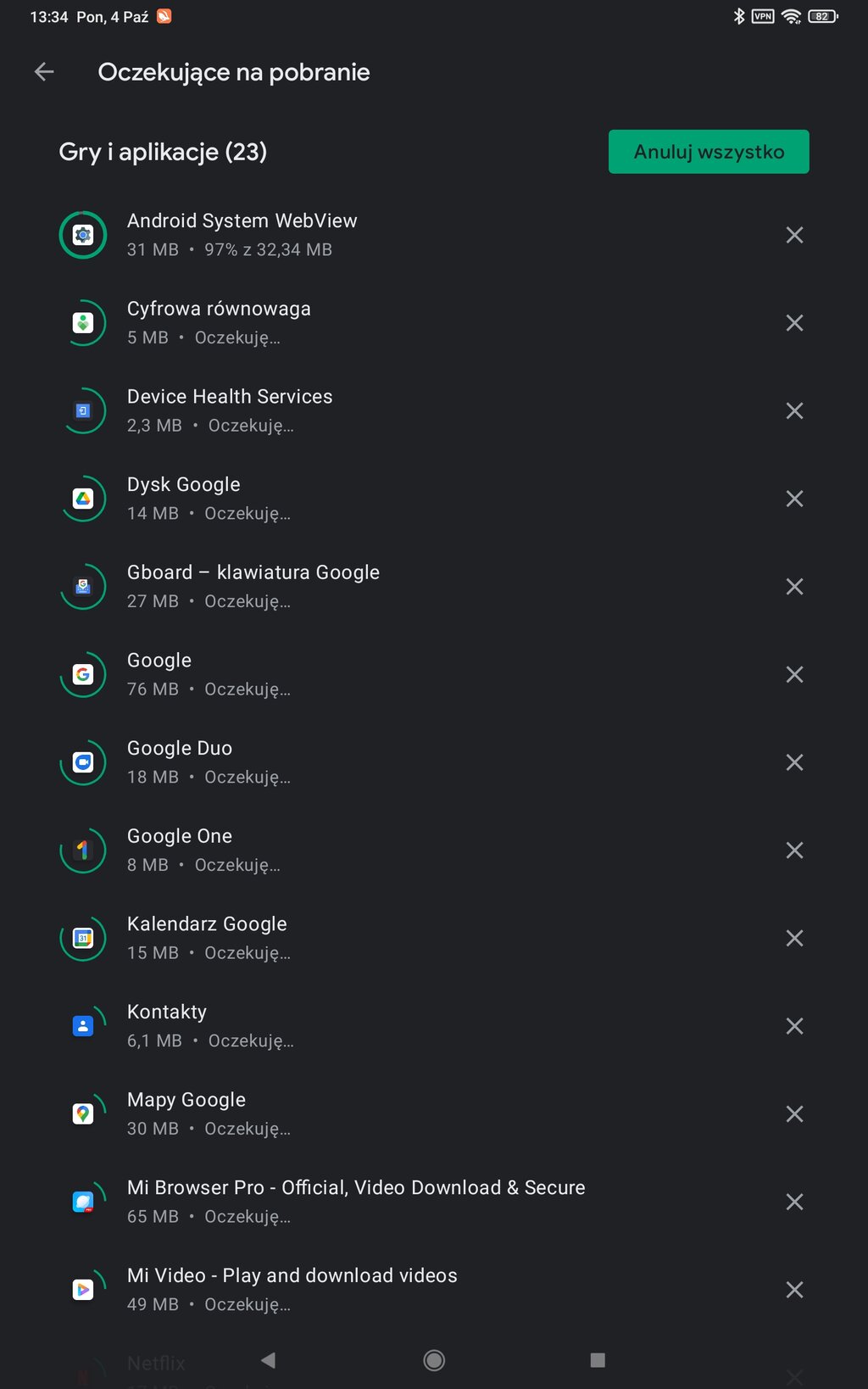Tap the Google Duo app icon

[83, 762]
